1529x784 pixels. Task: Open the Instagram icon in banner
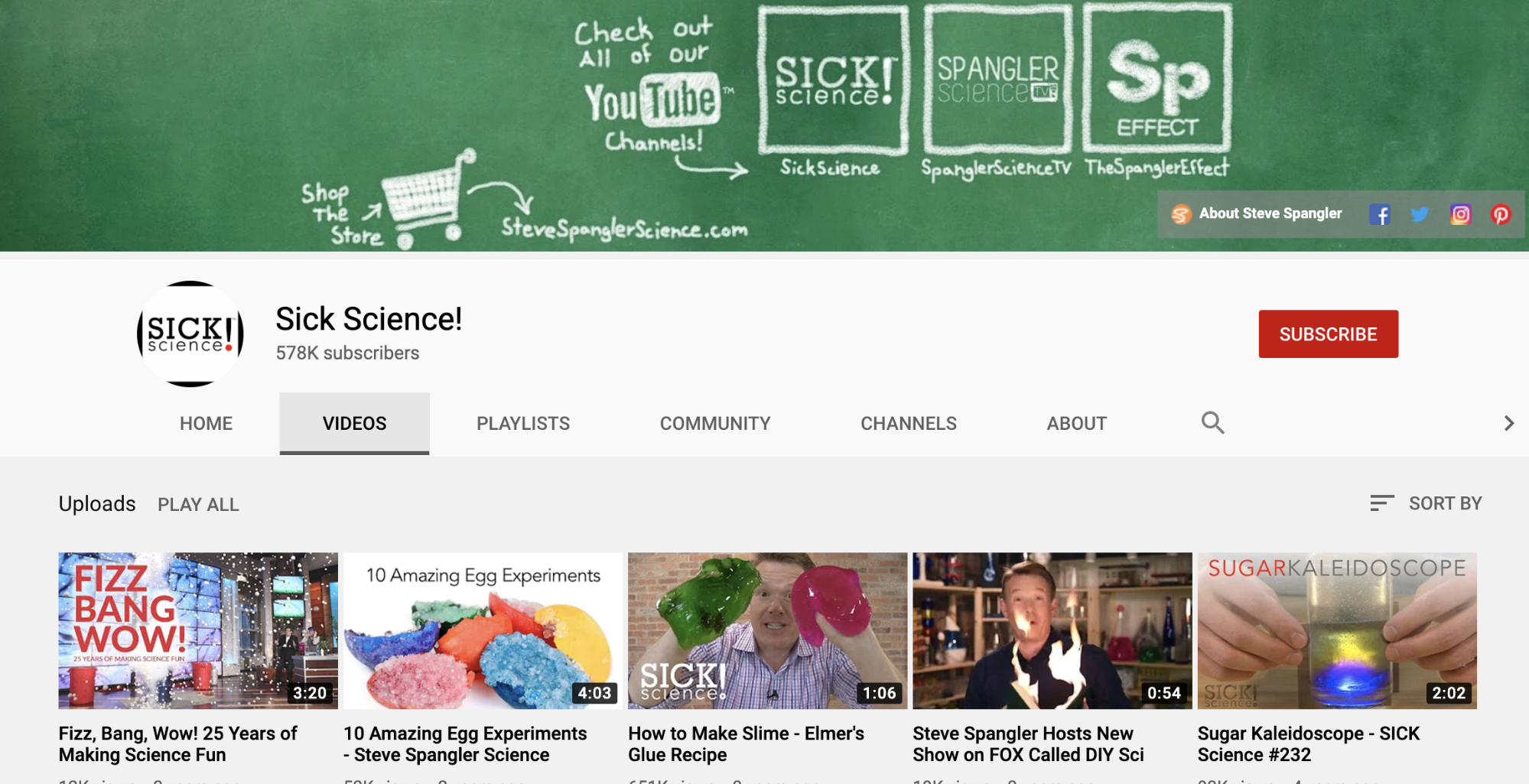[x=1460, y=214]
